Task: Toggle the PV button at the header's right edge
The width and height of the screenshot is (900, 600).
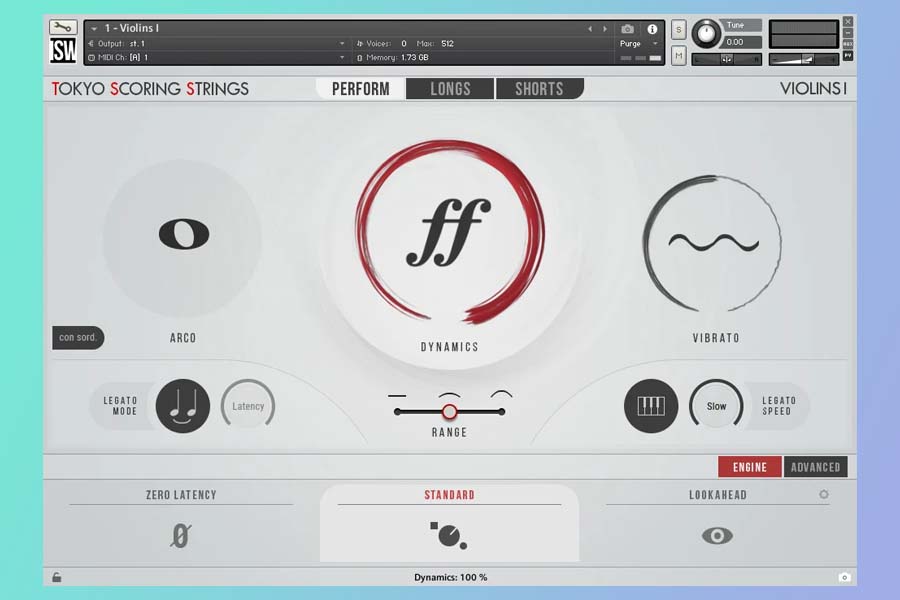Action: (848, 56)
